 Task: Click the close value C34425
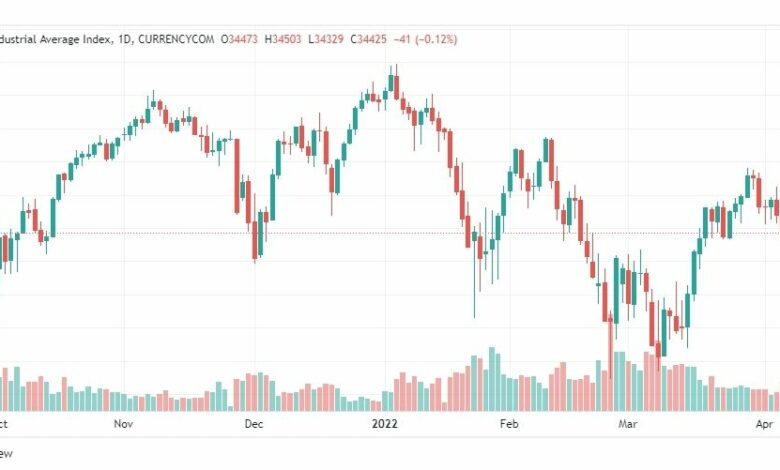pyautogui.click(x=369, y=39)
